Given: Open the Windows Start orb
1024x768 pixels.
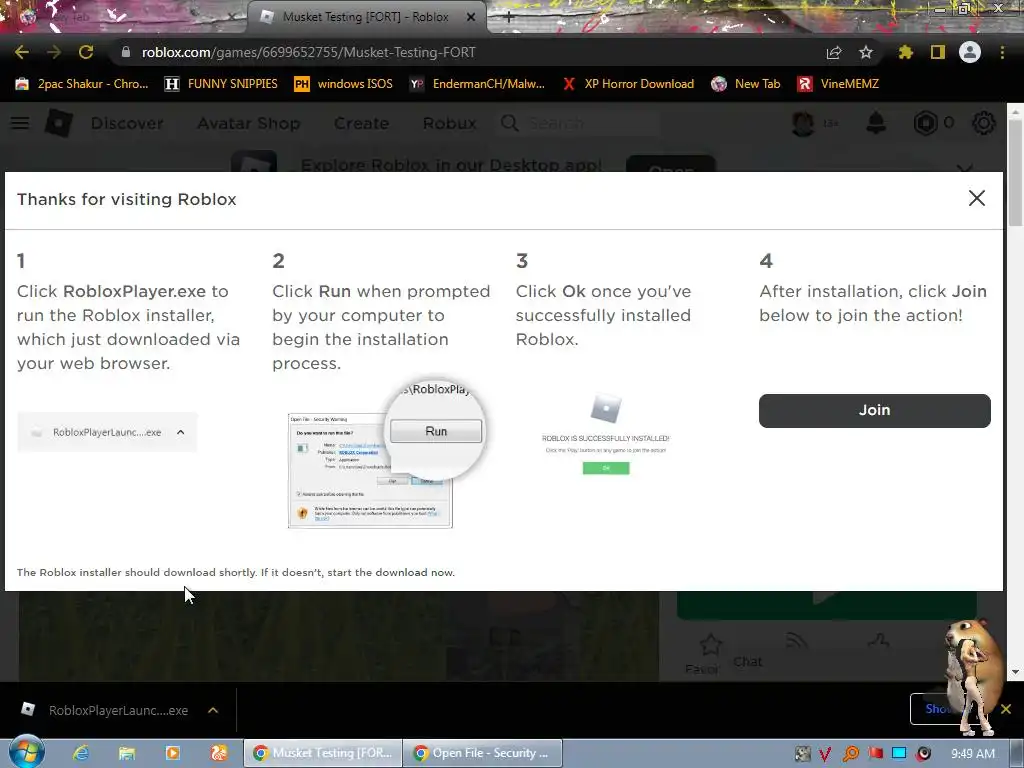Looking at the screenshot, I should click(x=27, y=752).
